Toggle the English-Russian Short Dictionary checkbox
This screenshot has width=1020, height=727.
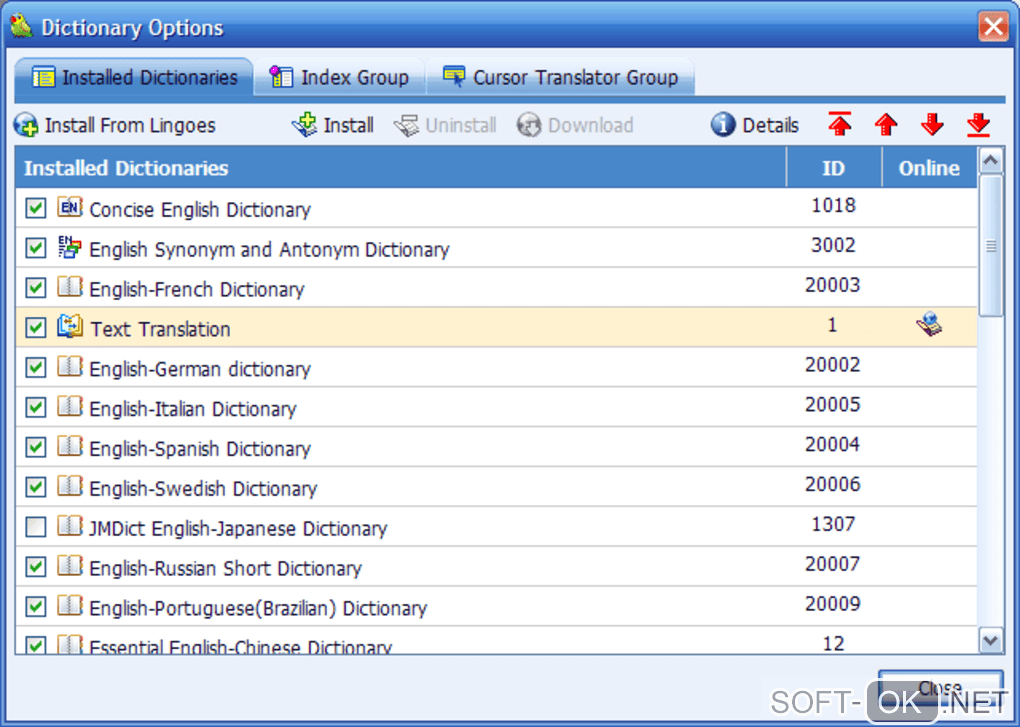pyautogui.click(x=36, y=566)
